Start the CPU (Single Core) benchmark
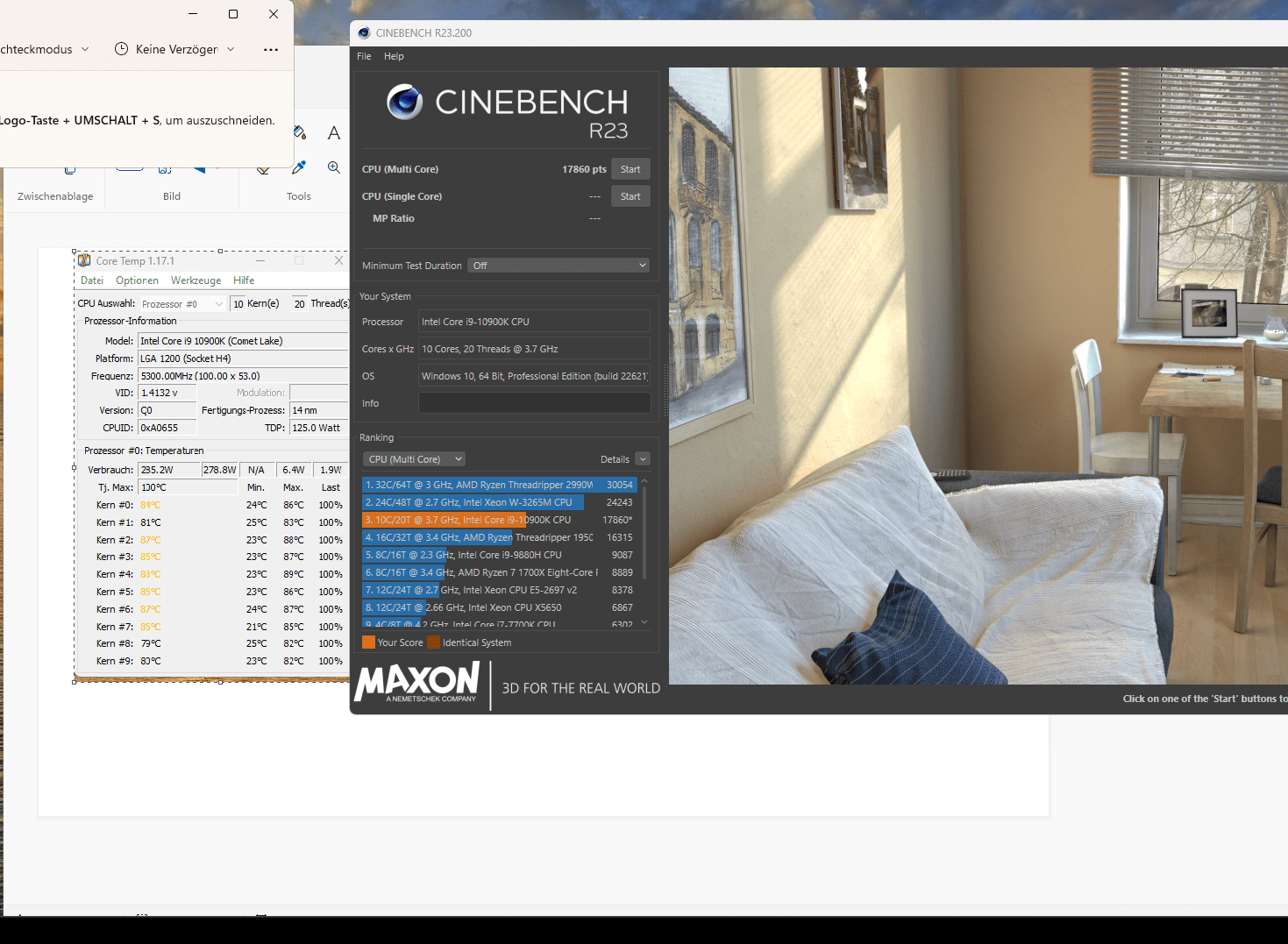 click(630, 196)
